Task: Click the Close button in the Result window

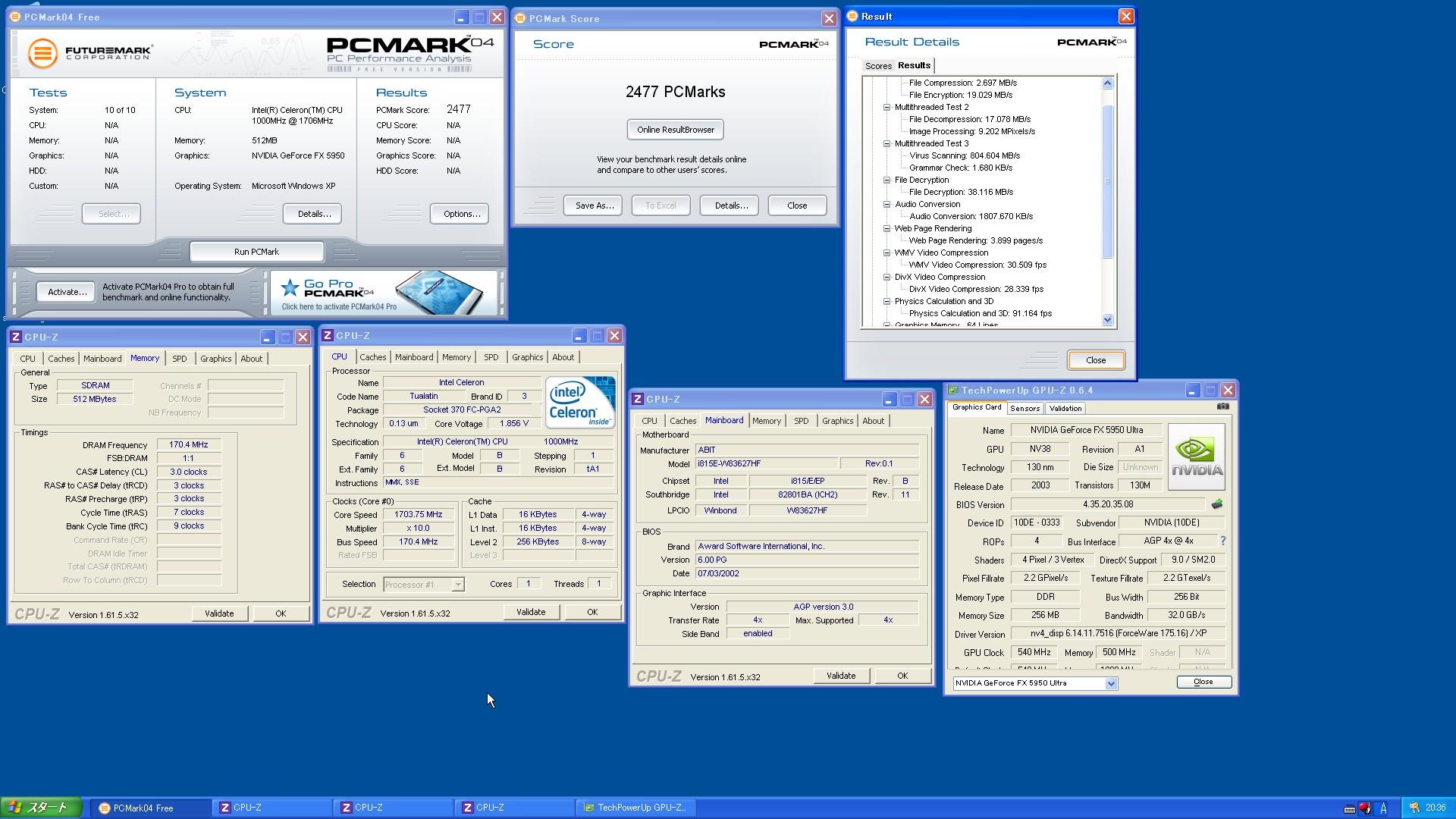Action: click(1096, 360)
